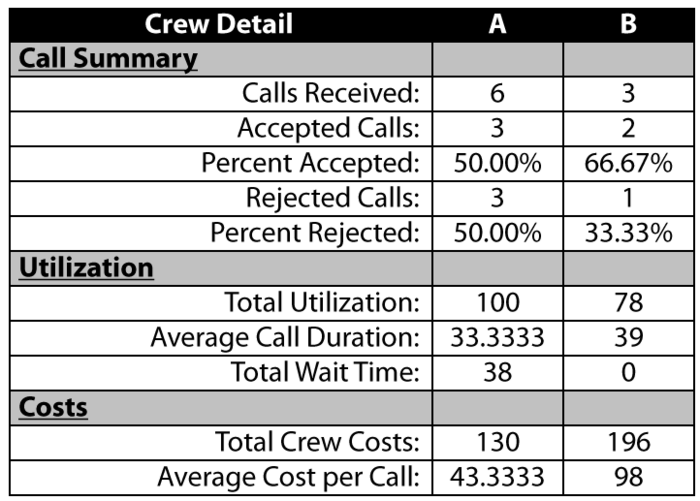Image resolution: width=700 pixels, height=501 pixels.
Task: Click the Costs section heading
Action: (x=53, y=407)
